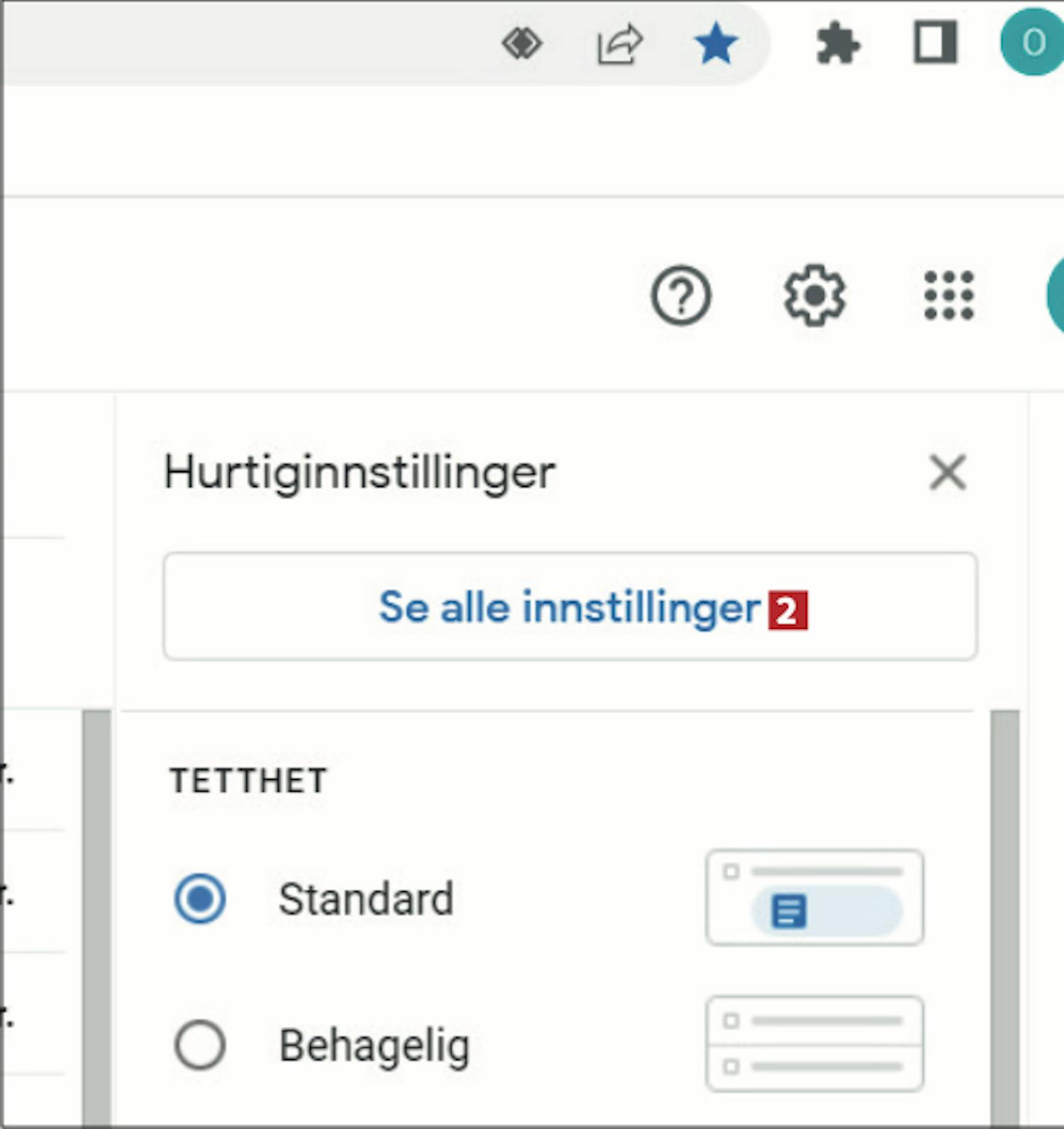Viewport: 1064px width, 1129px height.
Task: Click the diamond-shaped icon in the address bar
Action: coord(522,43)
